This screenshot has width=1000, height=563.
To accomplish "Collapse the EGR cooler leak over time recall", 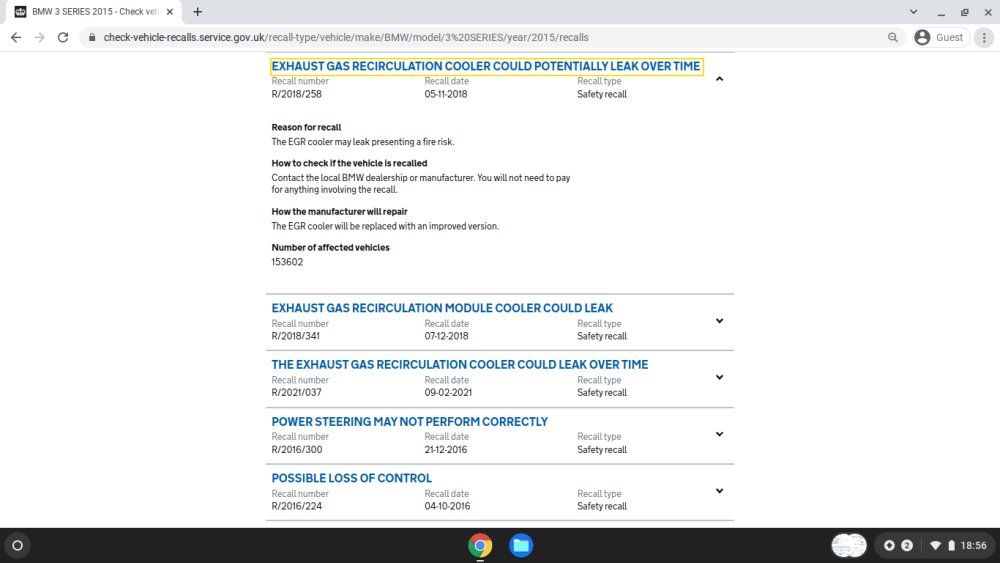I will pos(719,79).
